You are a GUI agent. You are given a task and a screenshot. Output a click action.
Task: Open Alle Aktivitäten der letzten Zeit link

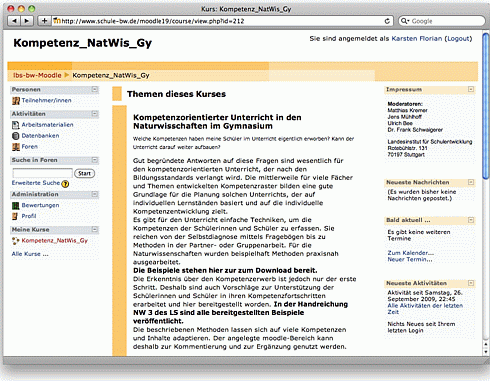[425, 309]
